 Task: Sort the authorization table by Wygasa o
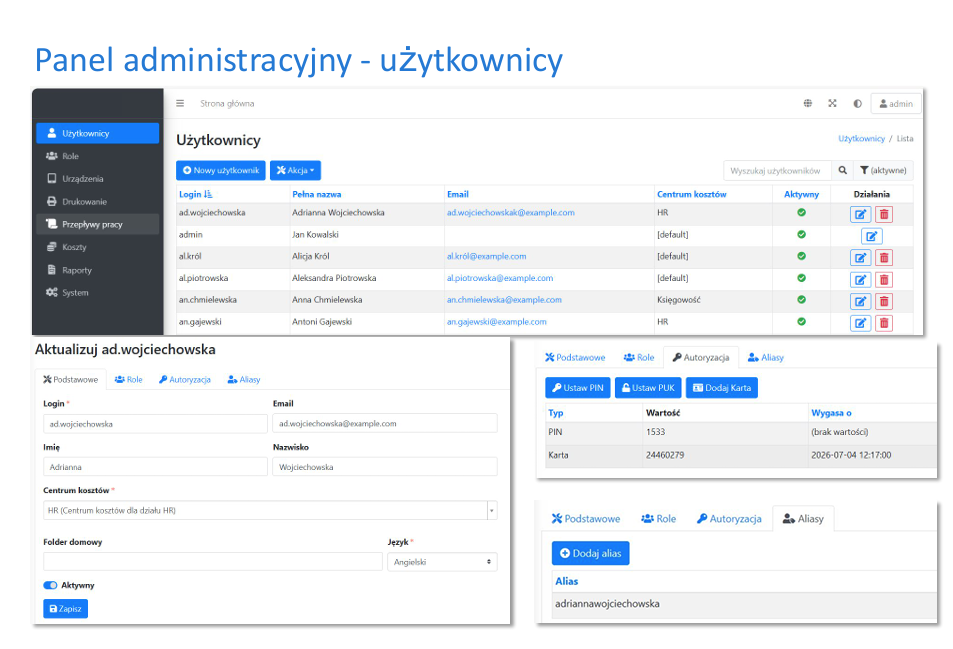coord(831,413)
